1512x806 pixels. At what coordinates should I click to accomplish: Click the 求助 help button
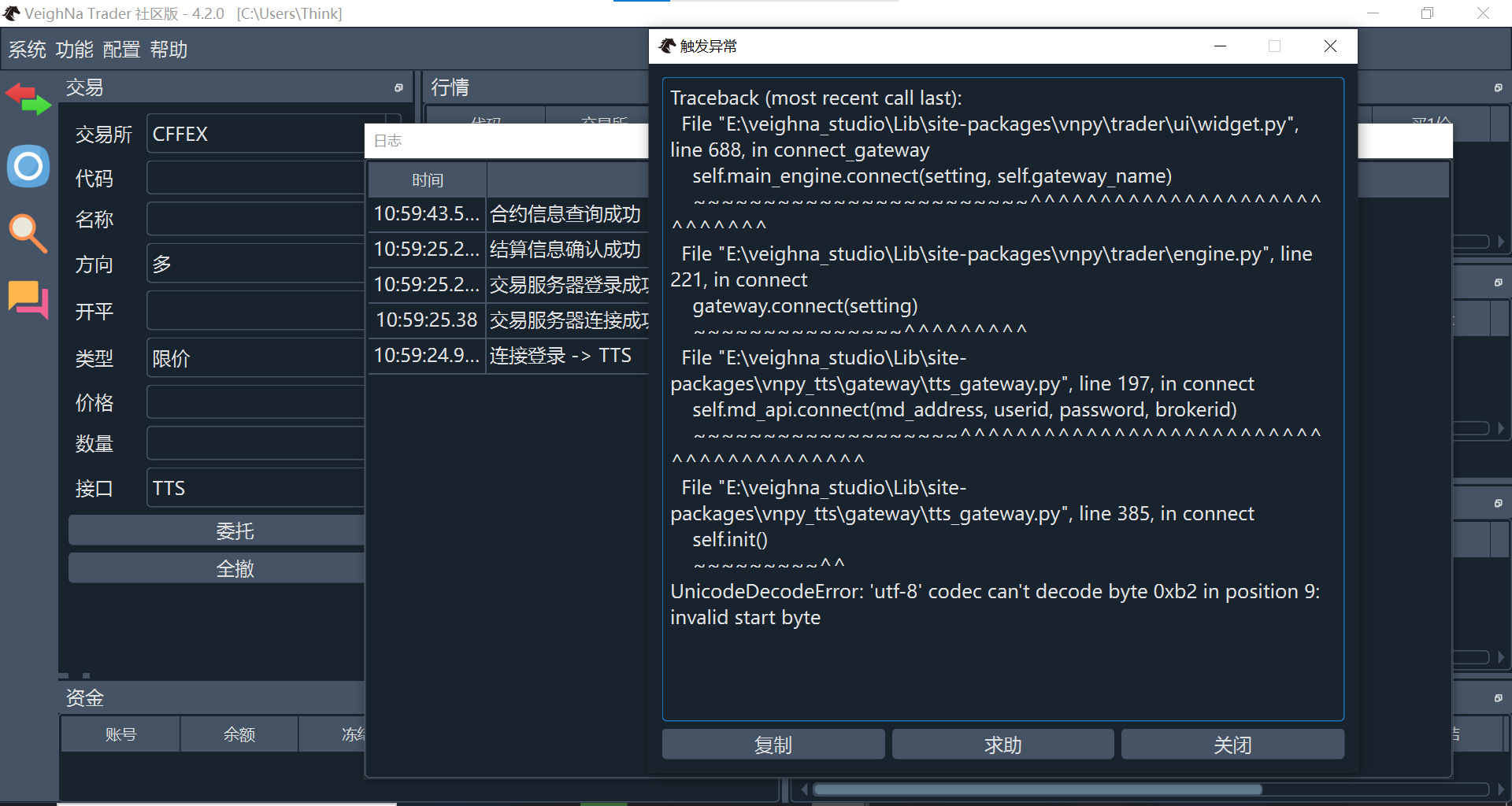[1002, 745]
